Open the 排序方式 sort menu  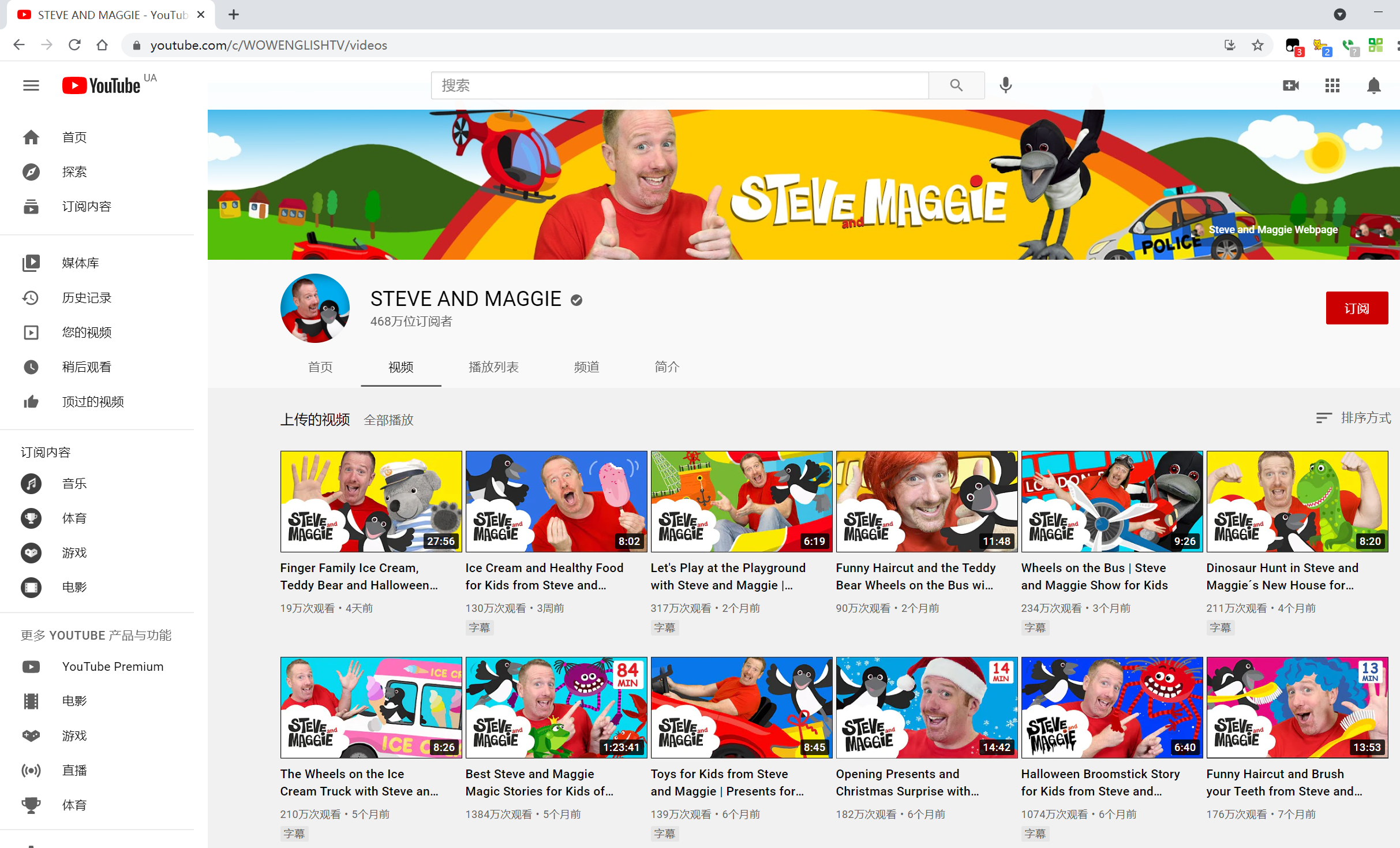pyautogui.click(x=1353, y=418)
